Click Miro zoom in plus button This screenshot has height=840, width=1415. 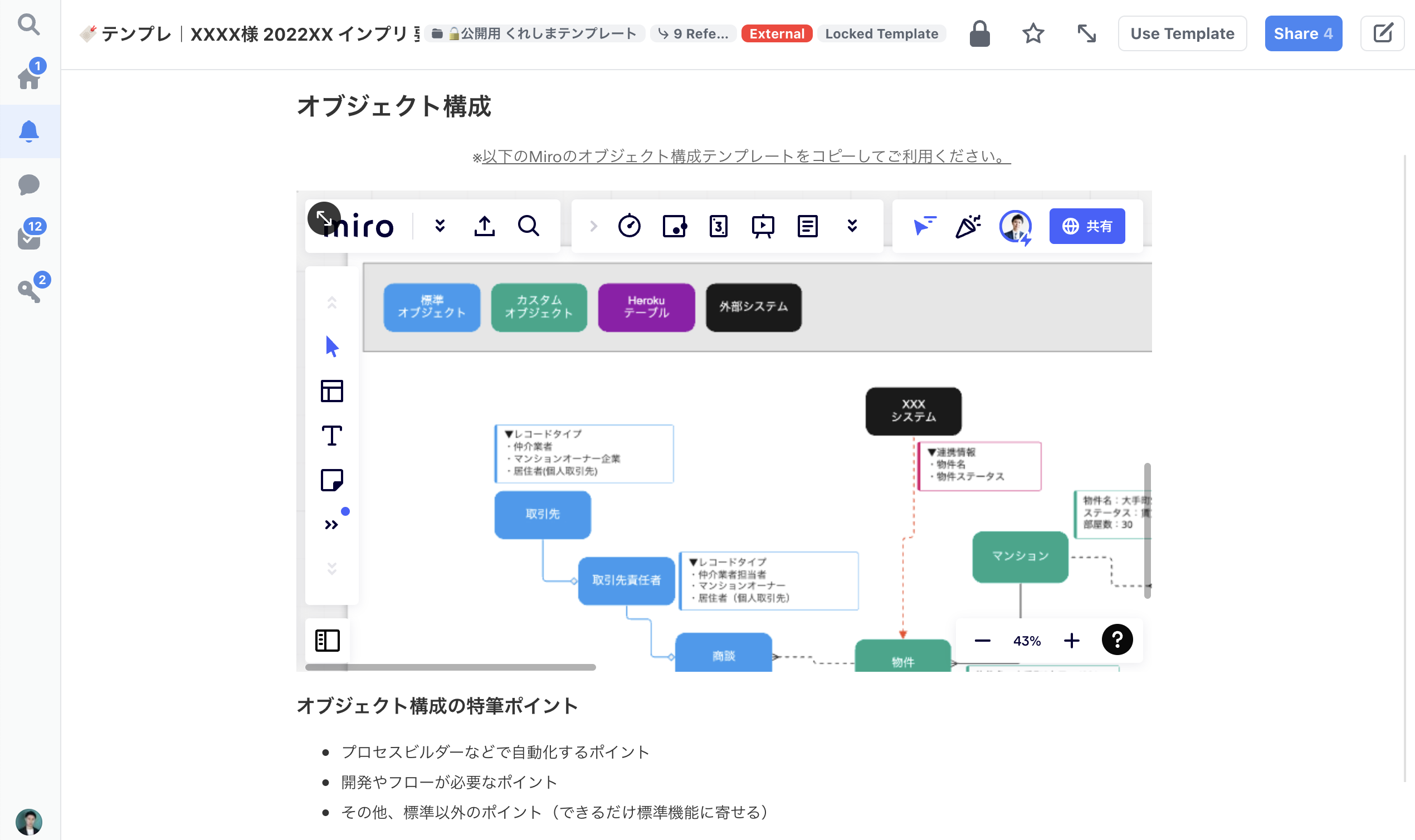pyautogui.click(x=1071, y=641)
